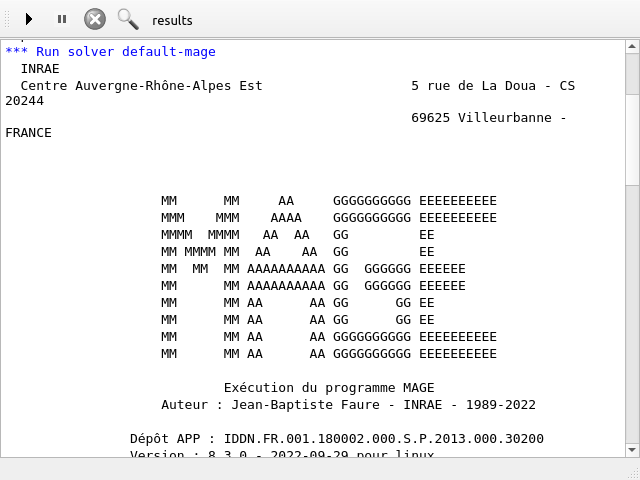Click the 'Exécution du programme MAGE' line
The height and width of the screenshot is (480, 640).
[329, 388]
